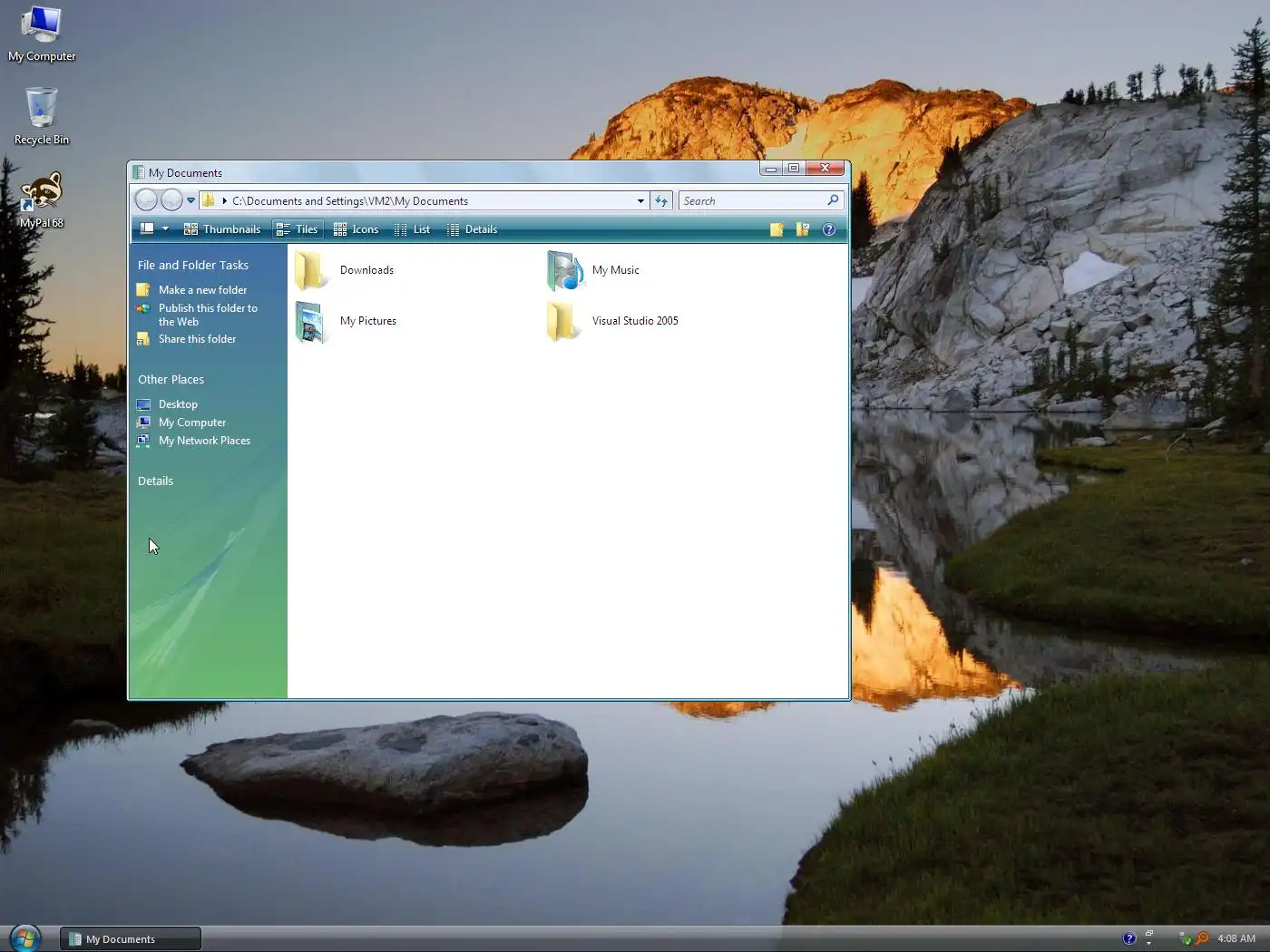Screen dimensions: 1270x952
Task: Open the layout pane dropdown arrow
Action: [x=165, y=229]
